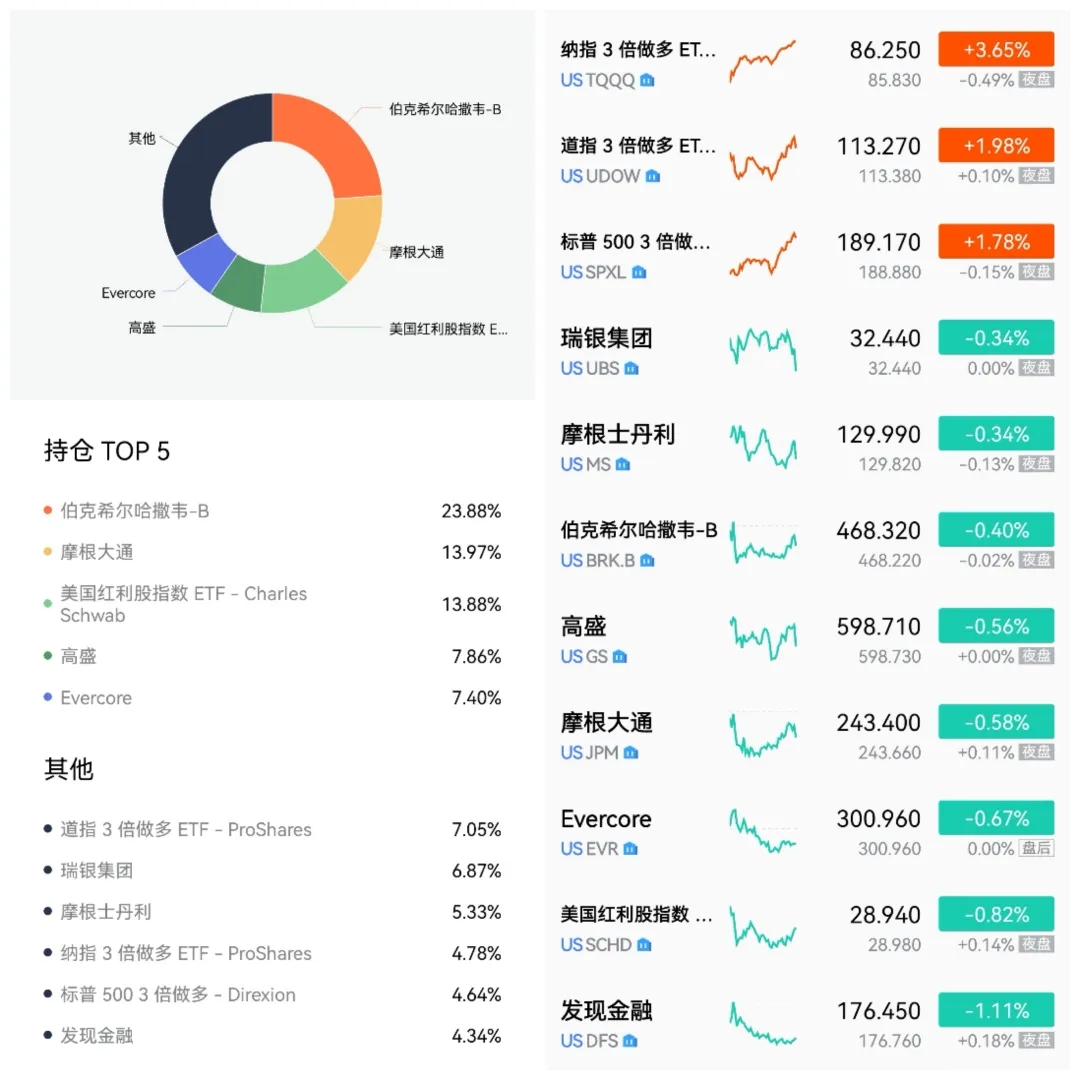
Task: Click the 129.990 price for 摩根士丹利
Action: [x=878, y=435]
